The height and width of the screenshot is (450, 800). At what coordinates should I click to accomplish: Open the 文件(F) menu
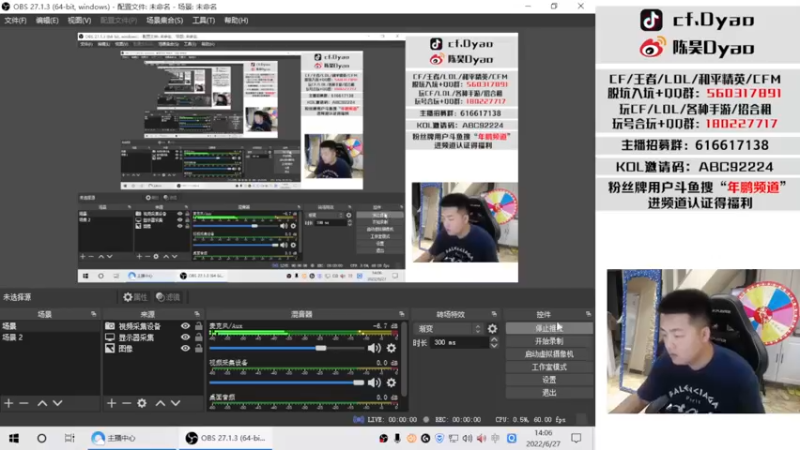pyautogui.click(x=15, y=20)
